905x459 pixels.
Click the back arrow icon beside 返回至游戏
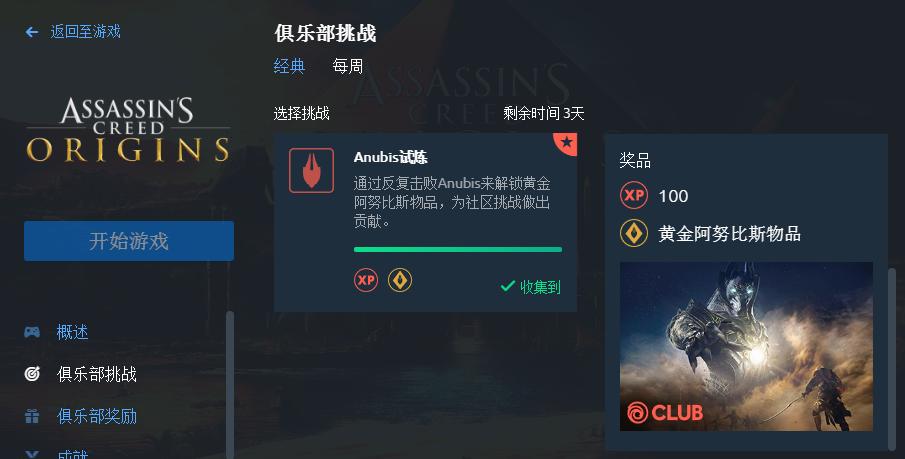(x=32, y=32)
